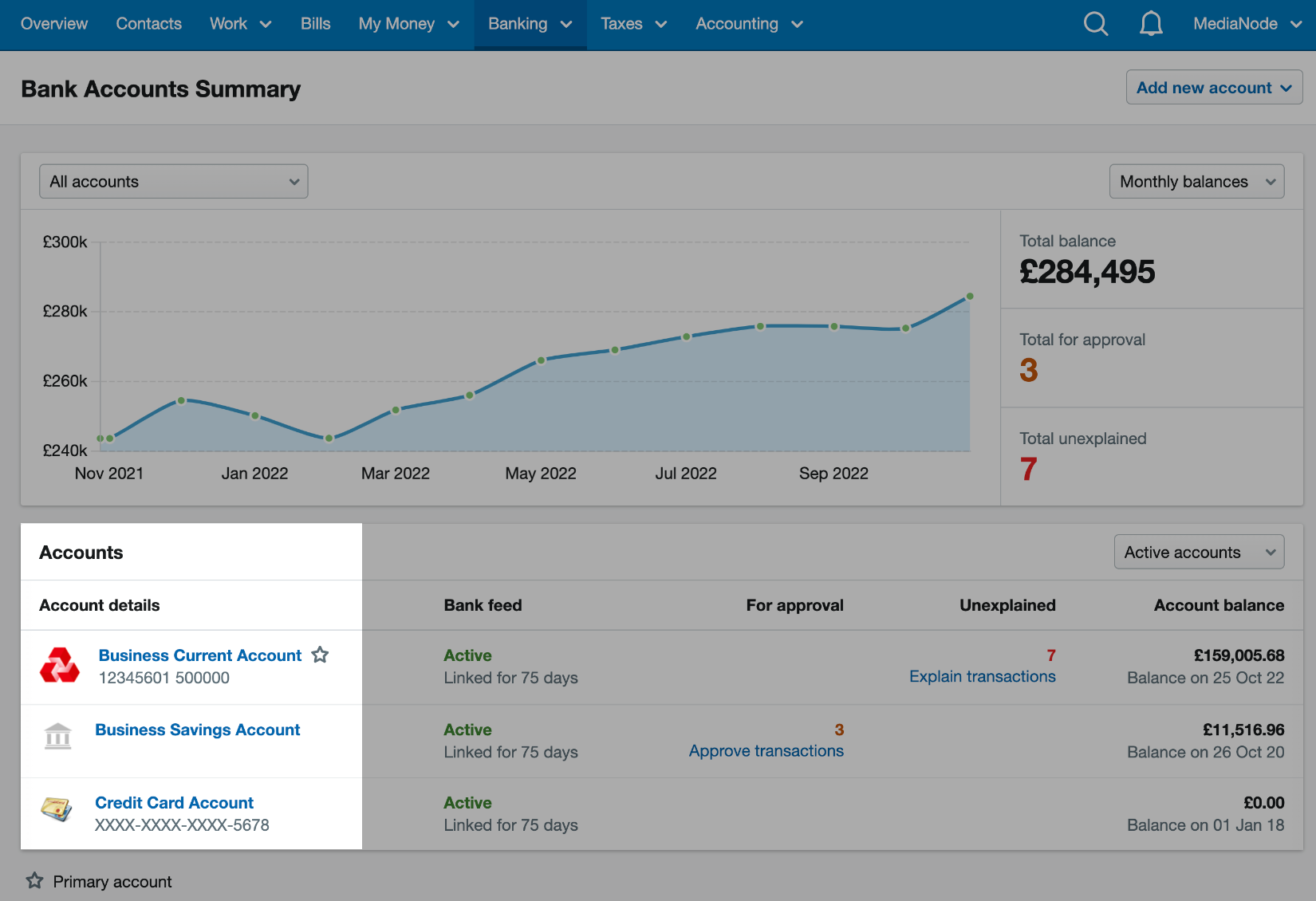The width and height of the screenshot is (1316, 901).
Task: Click the bank building icon for Savings Account
Action: click(58, 736)
